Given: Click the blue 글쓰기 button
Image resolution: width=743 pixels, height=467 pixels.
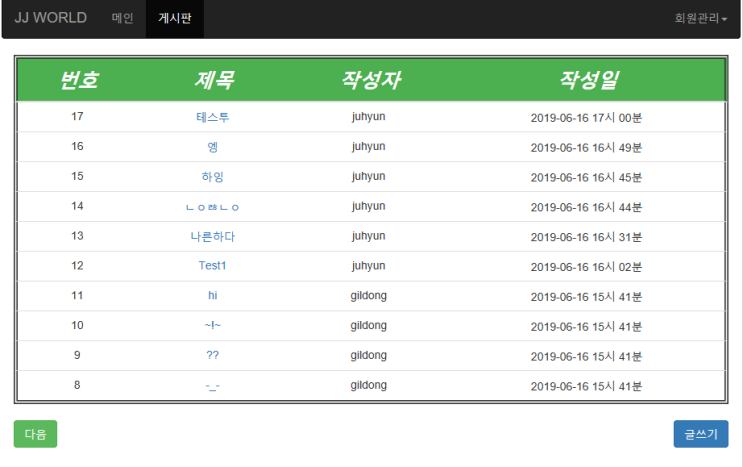Looking at the screenshot, I should pos(701,434).
